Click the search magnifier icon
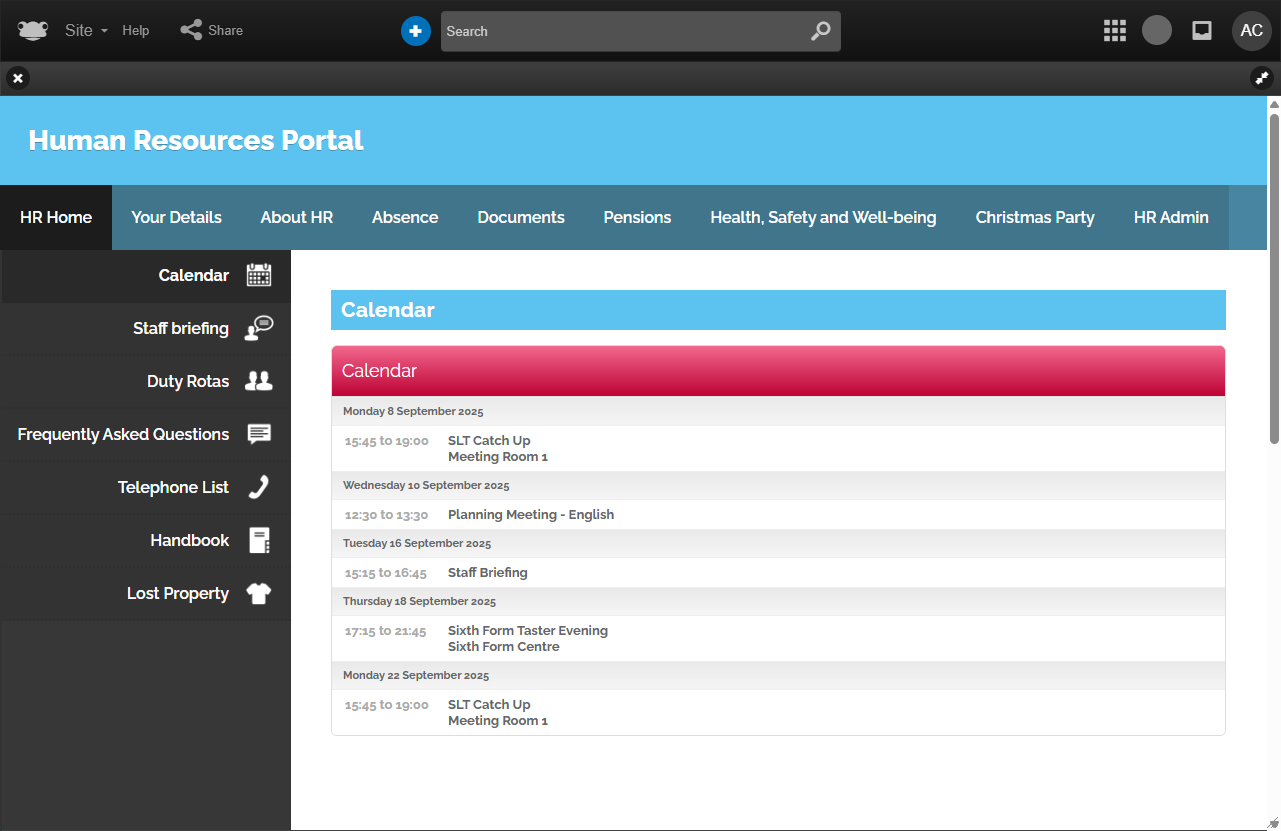 point(820,31)
